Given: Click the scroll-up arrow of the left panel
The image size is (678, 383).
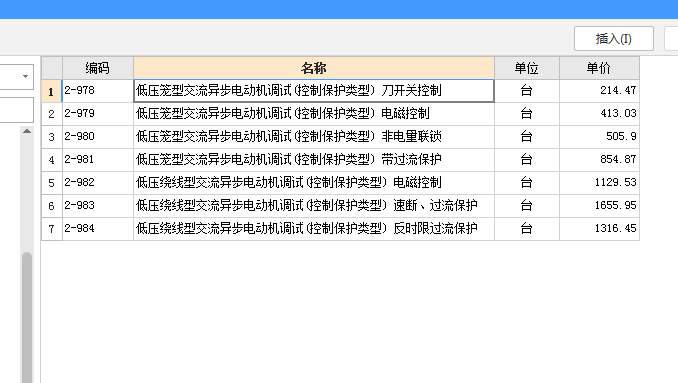Looking at the screenshot, I should pos(27,131).
